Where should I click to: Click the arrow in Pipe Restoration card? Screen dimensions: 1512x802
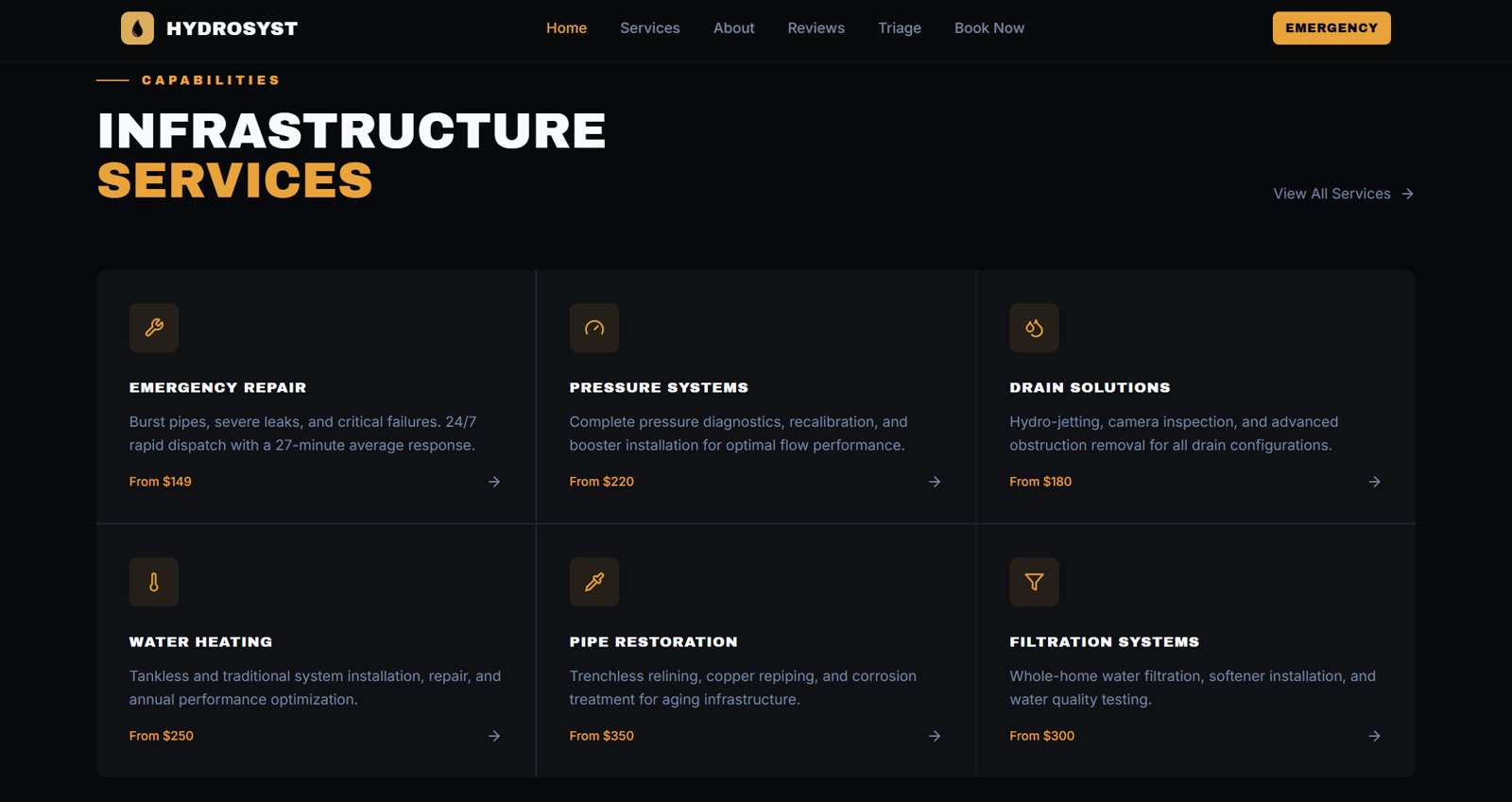point(935,736)
